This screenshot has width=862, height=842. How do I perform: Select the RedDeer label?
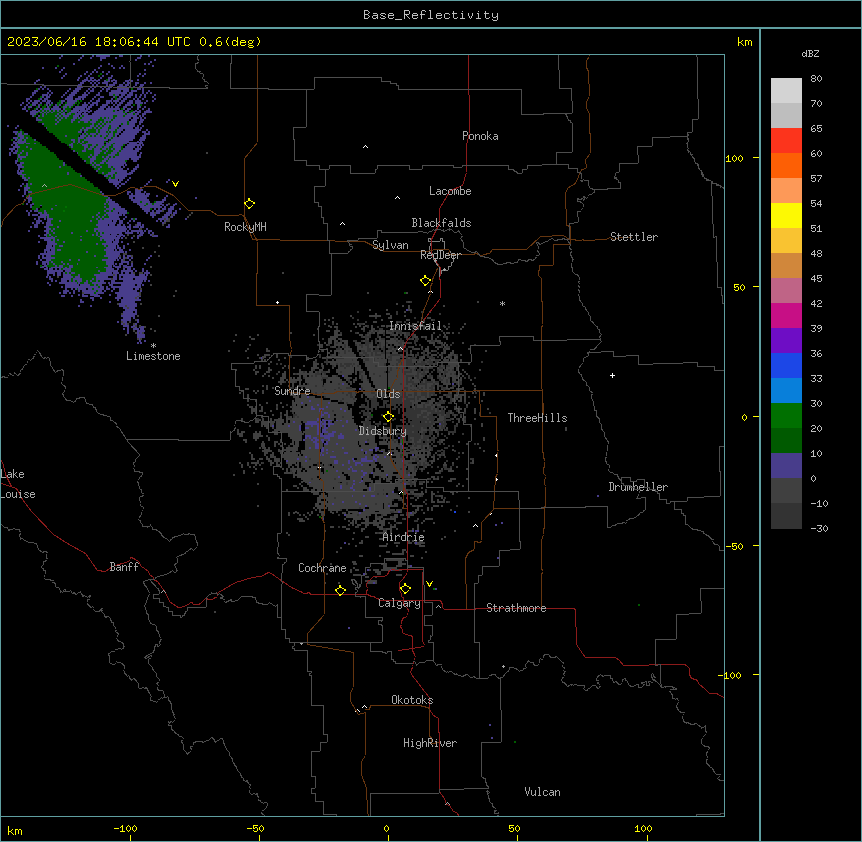(440, 255)
